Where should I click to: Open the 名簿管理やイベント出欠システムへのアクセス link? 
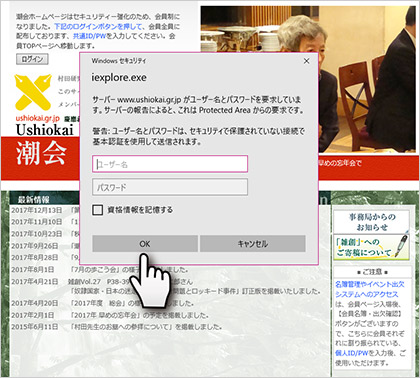[369, 289]
